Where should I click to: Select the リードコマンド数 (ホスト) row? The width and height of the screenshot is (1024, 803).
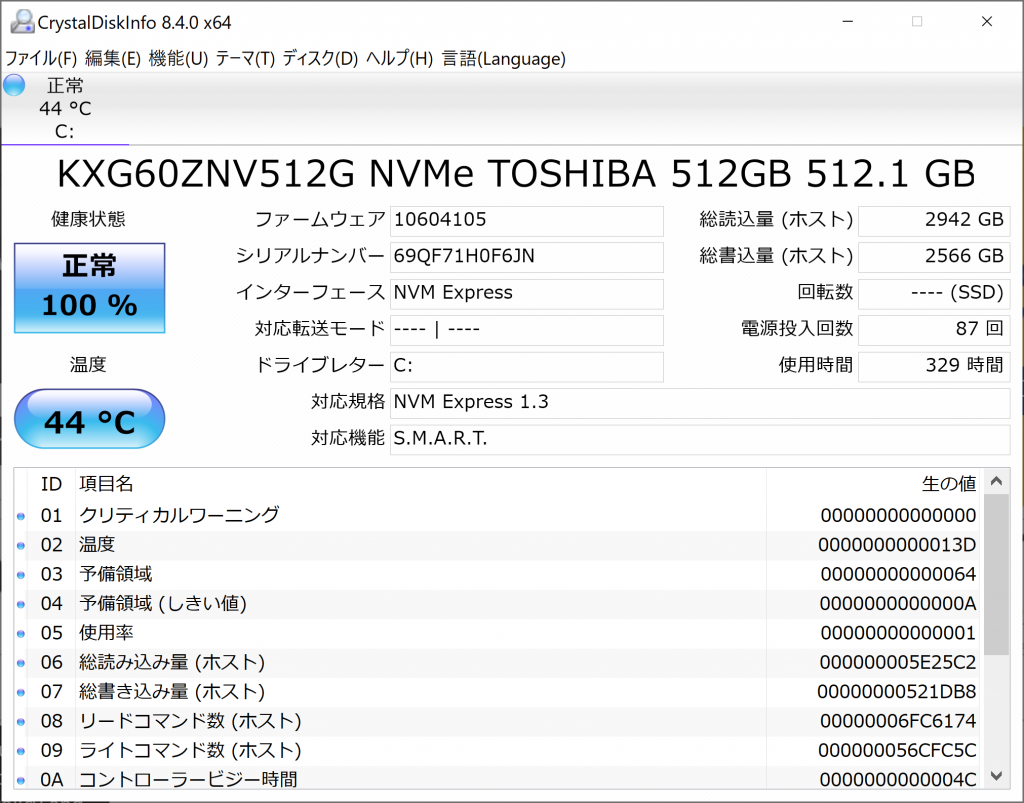pyautogui.click(x=497, y=721)
